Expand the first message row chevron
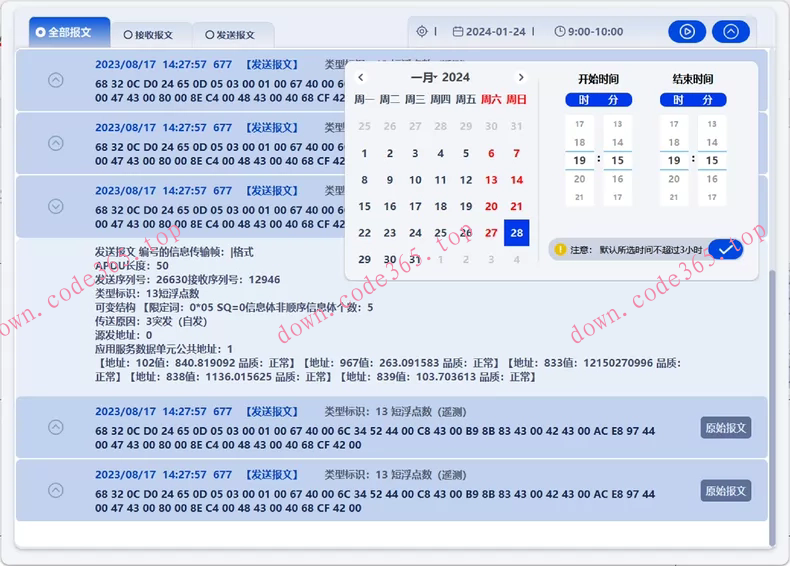The width and height of the screenshot is (790, 566). (x=56, y=80)
